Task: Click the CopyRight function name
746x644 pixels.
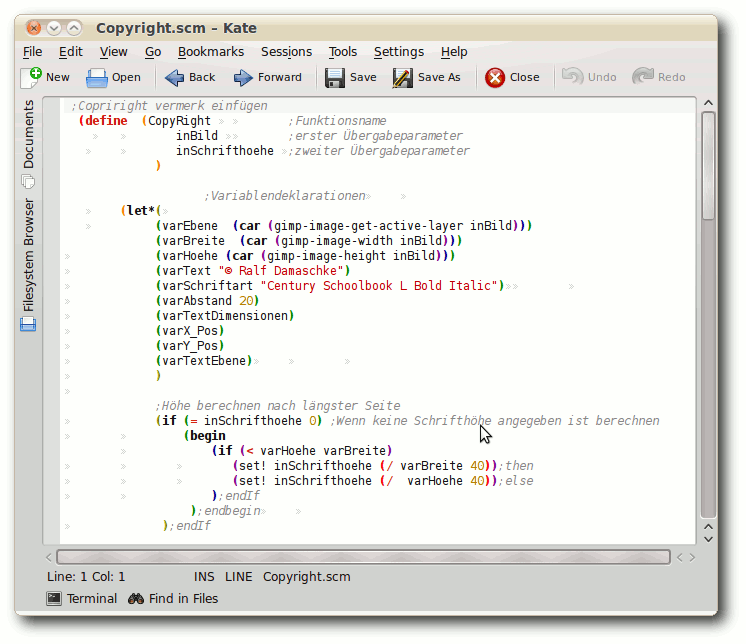Action: click(179, 121)
